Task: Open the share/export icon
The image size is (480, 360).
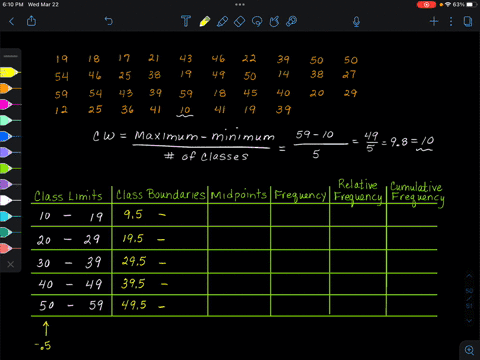Action: point(31,21)
